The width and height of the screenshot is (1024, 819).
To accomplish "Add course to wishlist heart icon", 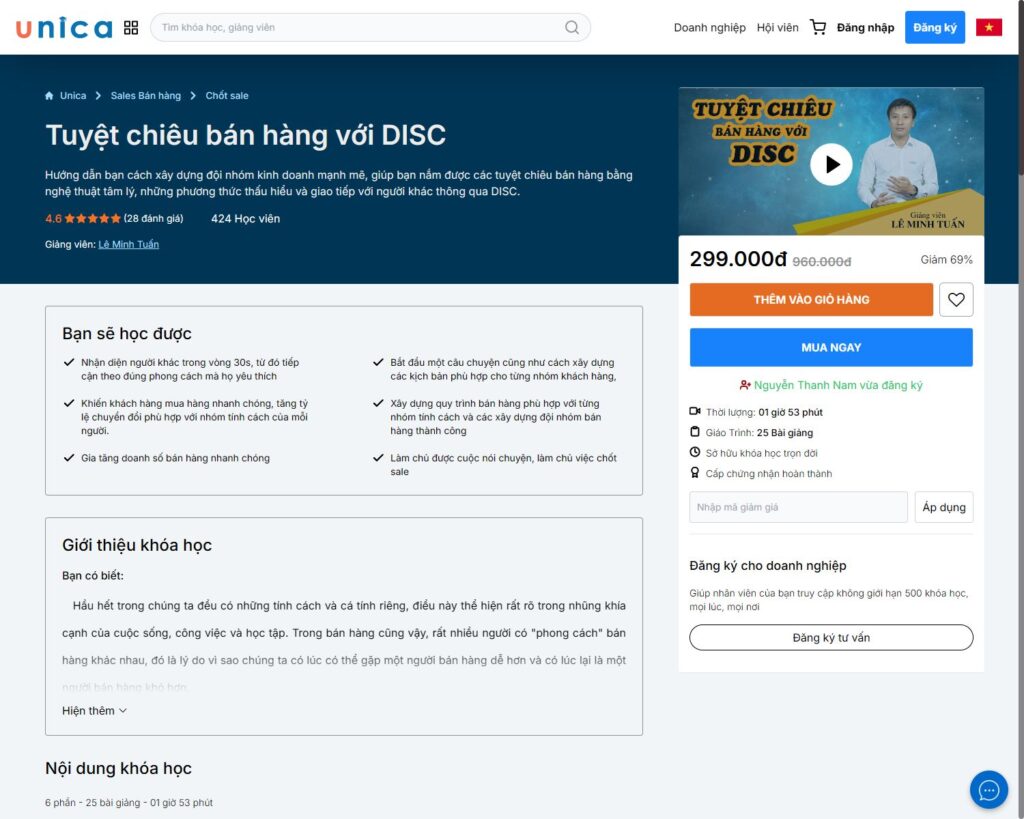I will (x=956, y=299).
